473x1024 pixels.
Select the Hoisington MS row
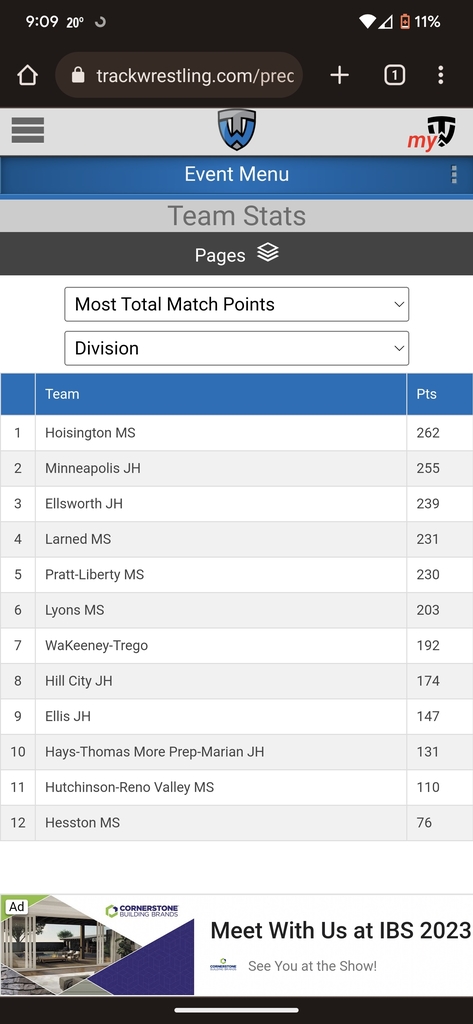236,433
